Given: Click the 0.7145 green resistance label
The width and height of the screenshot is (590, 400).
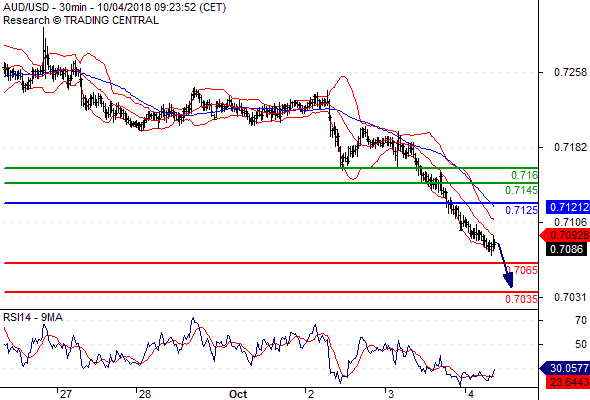Looking at the screenshot, I should [x=521, y=190].
